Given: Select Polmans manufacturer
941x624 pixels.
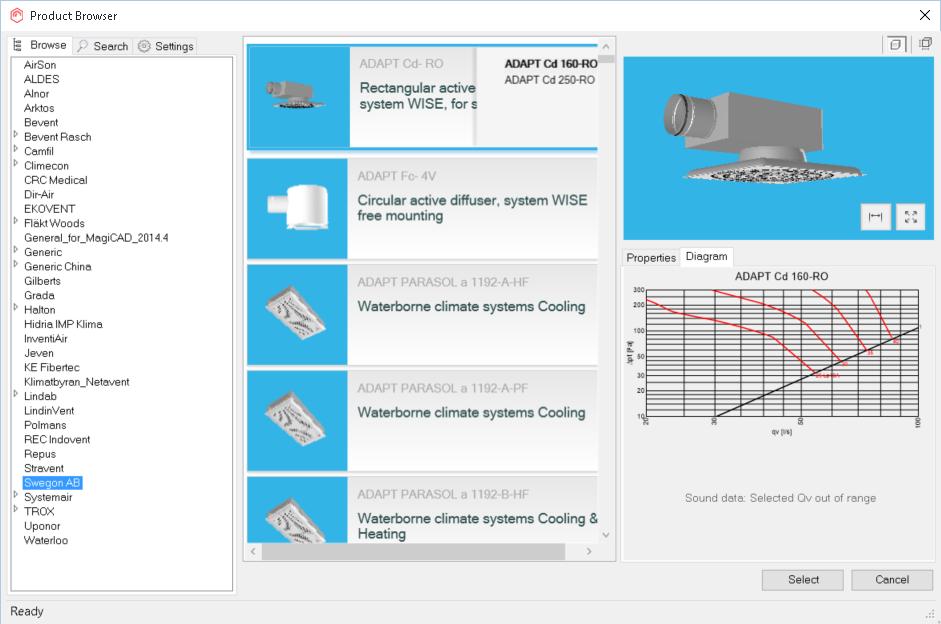Looking at the screenshot, I should [45, 425].
